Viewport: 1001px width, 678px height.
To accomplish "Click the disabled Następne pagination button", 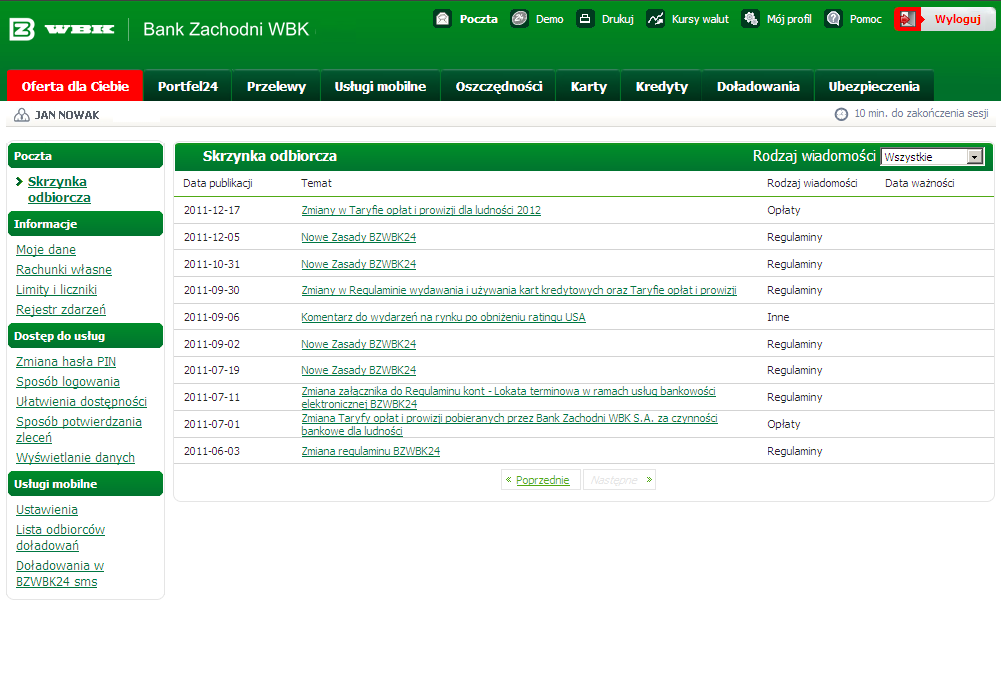I will coord(619,480).
